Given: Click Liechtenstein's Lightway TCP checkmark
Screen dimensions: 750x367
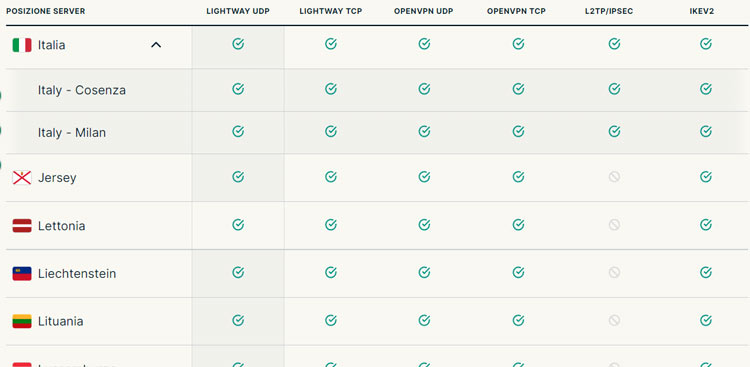Looking at the screenshot, I should tap(331, 272).
